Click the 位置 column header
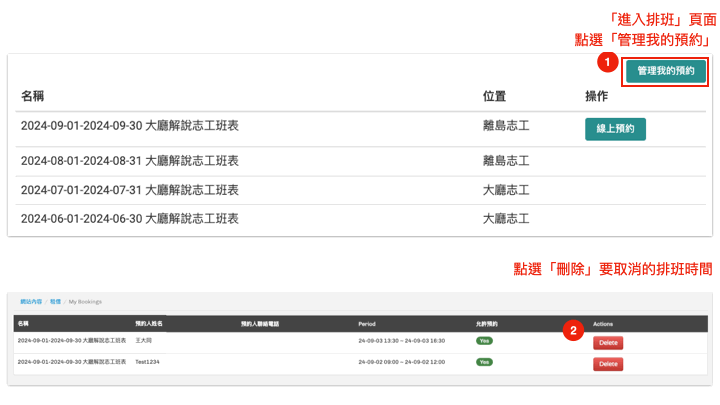 [x=494, y=97]
